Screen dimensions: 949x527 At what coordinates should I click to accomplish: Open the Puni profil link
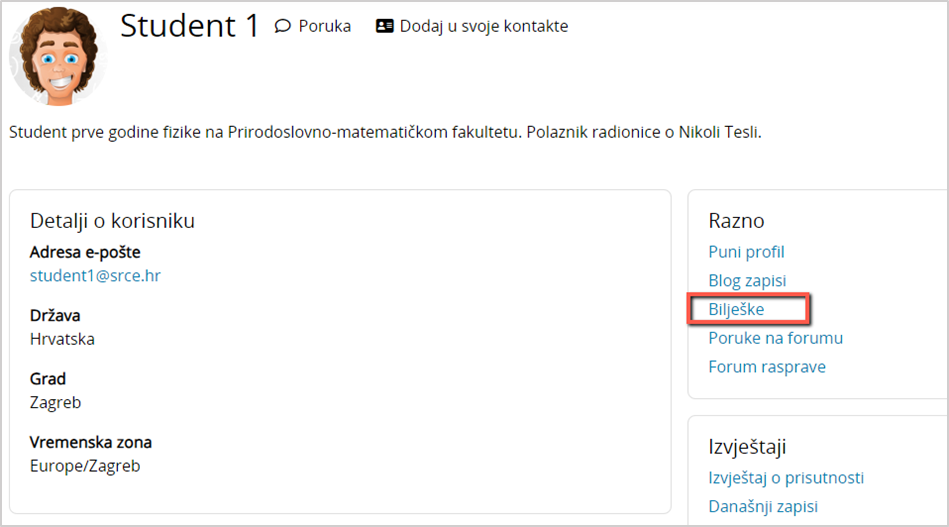[746, 252]
